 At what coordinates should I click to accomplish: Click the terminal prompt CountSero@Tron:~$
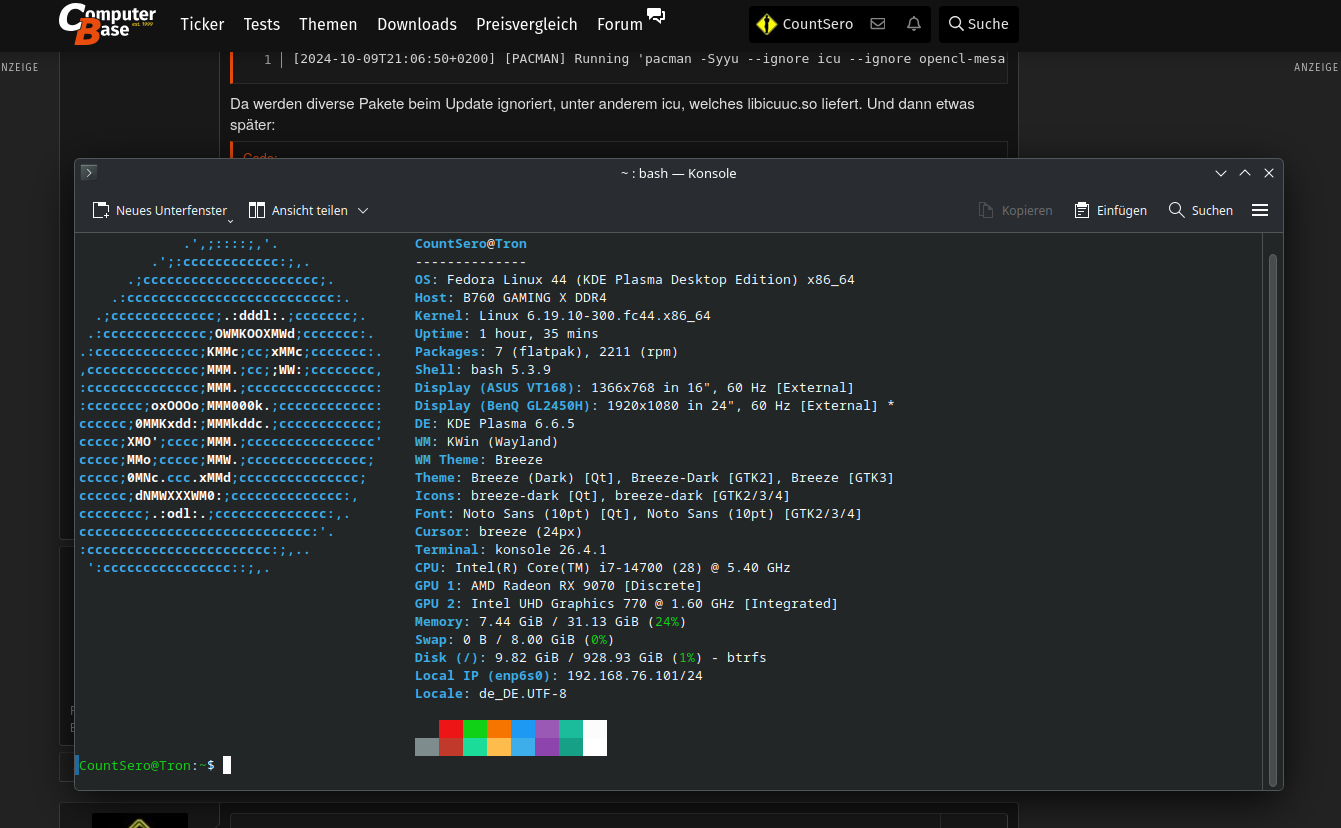tap(147, 765)
